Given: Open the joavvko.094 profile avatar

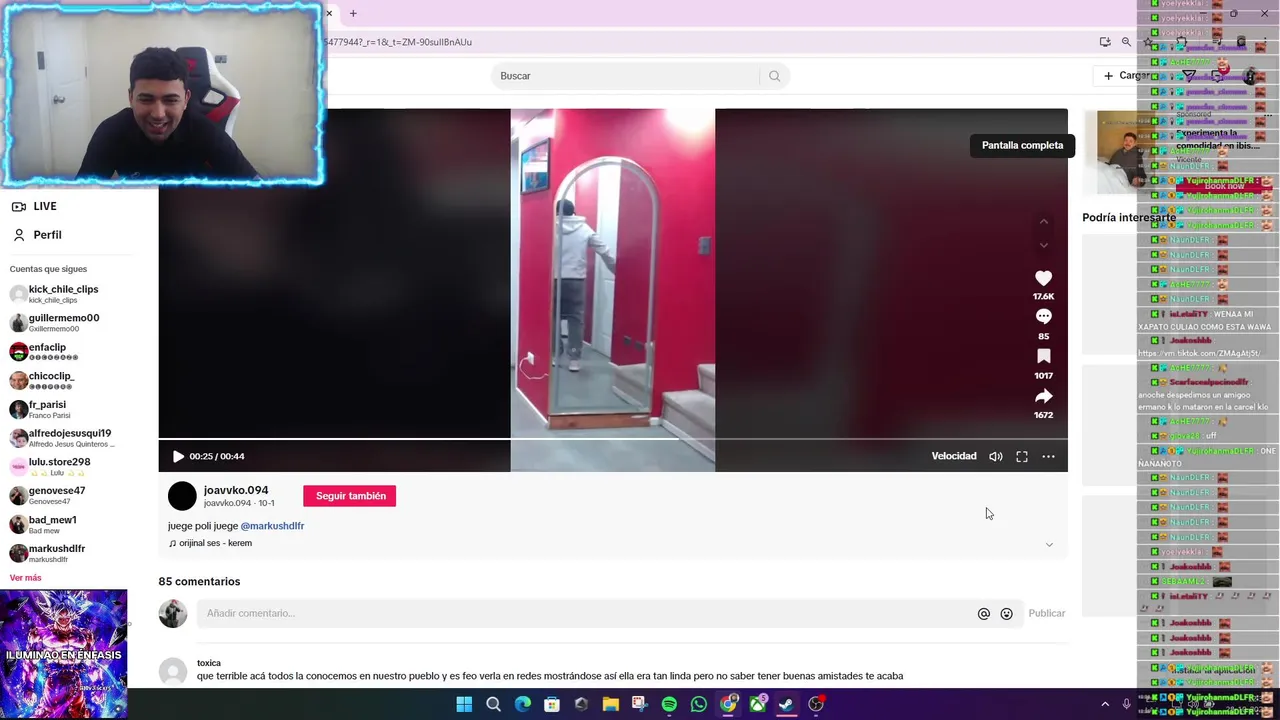Looking at the screenshot, I should (x=182, y=496).
